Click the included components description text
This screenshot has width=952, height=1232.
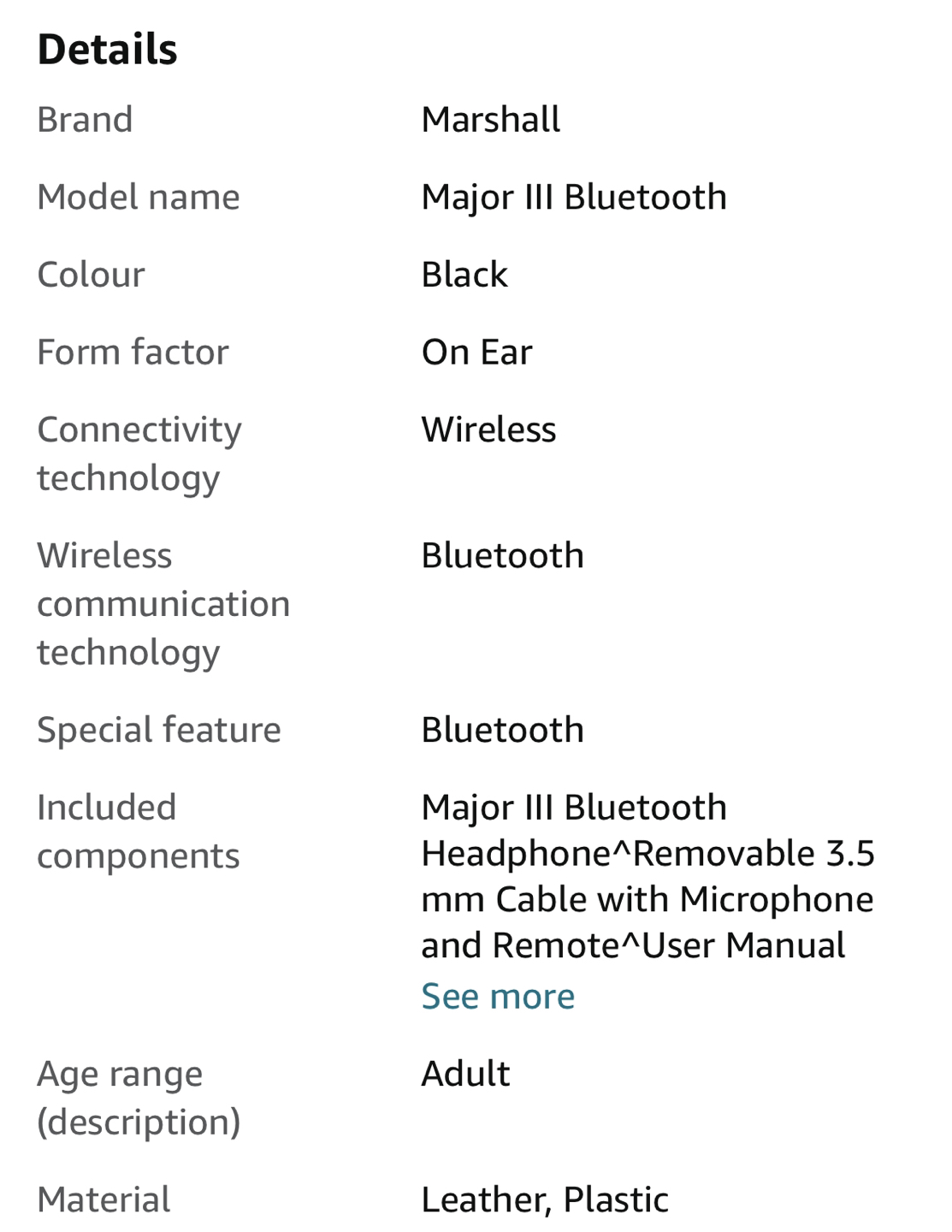pyautogui.click(x=648, y=877)
